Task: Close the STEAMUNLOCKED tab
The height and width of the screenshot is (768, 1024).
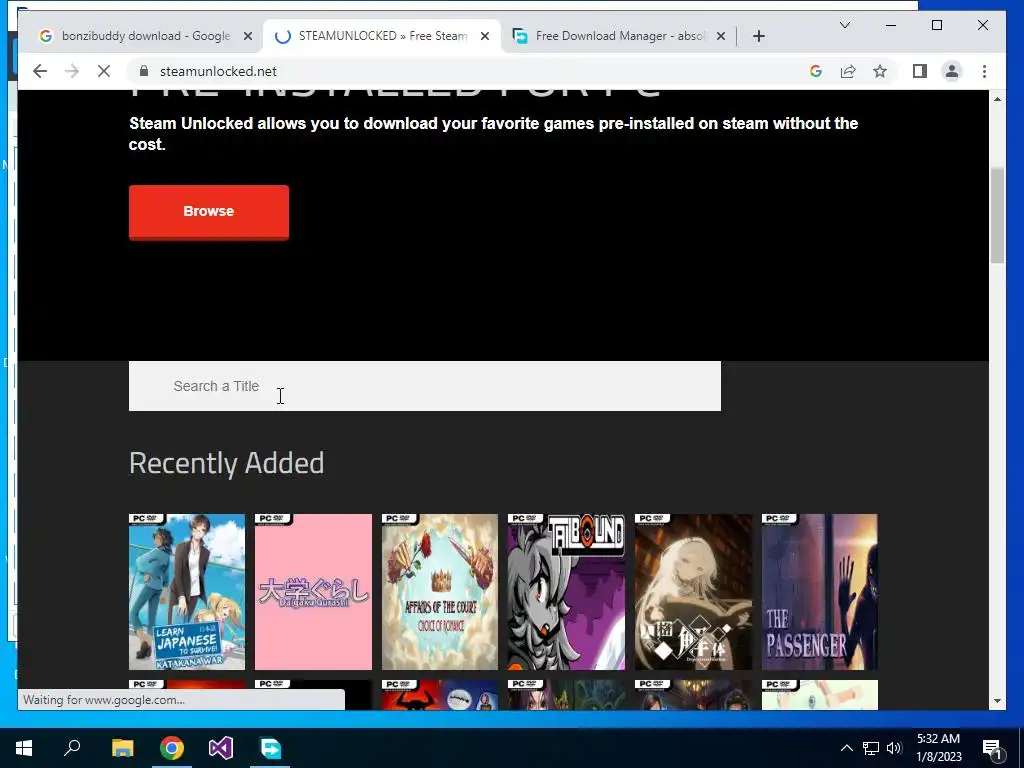Action: coord(485,36)
